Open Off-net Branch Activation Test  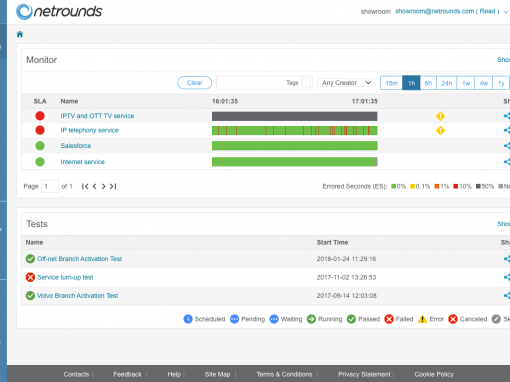pos(80,259)
